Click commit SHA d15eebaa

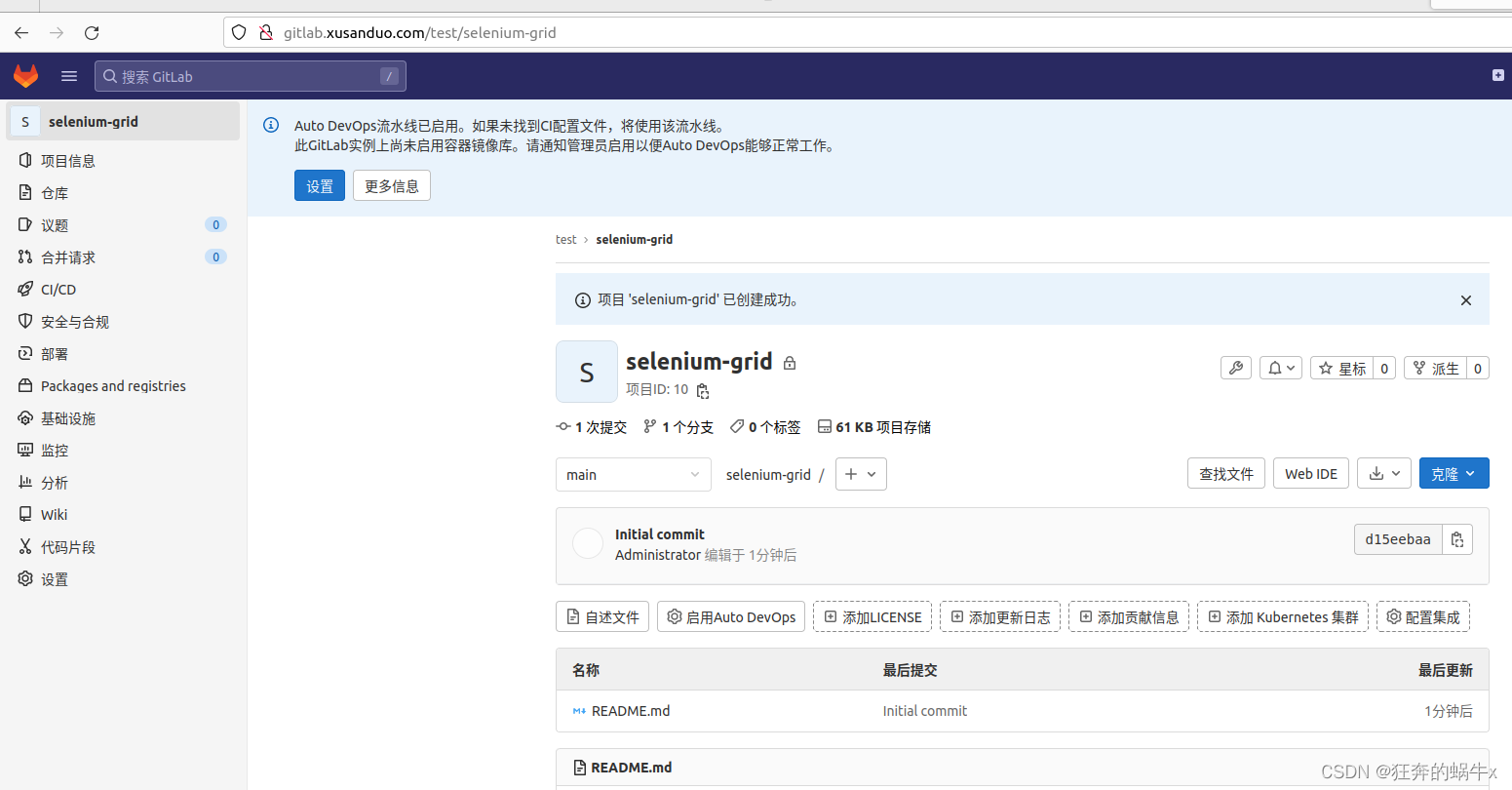[1398, 539]
